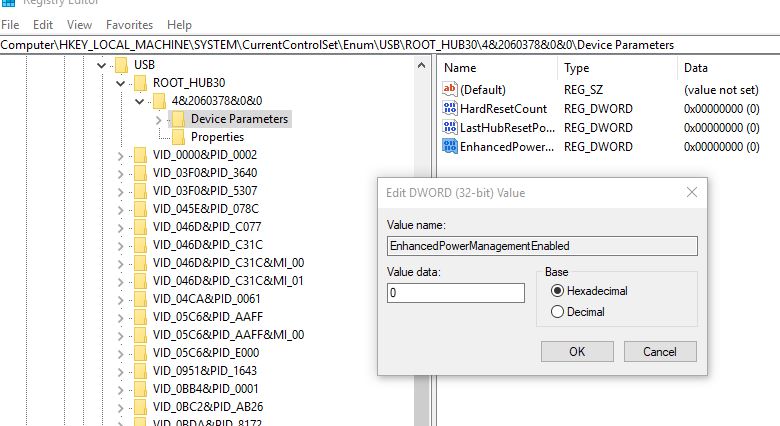Click the registry path address bar
Screen dimensions: 780x426
pyautogui.click(x=390, y=45)
